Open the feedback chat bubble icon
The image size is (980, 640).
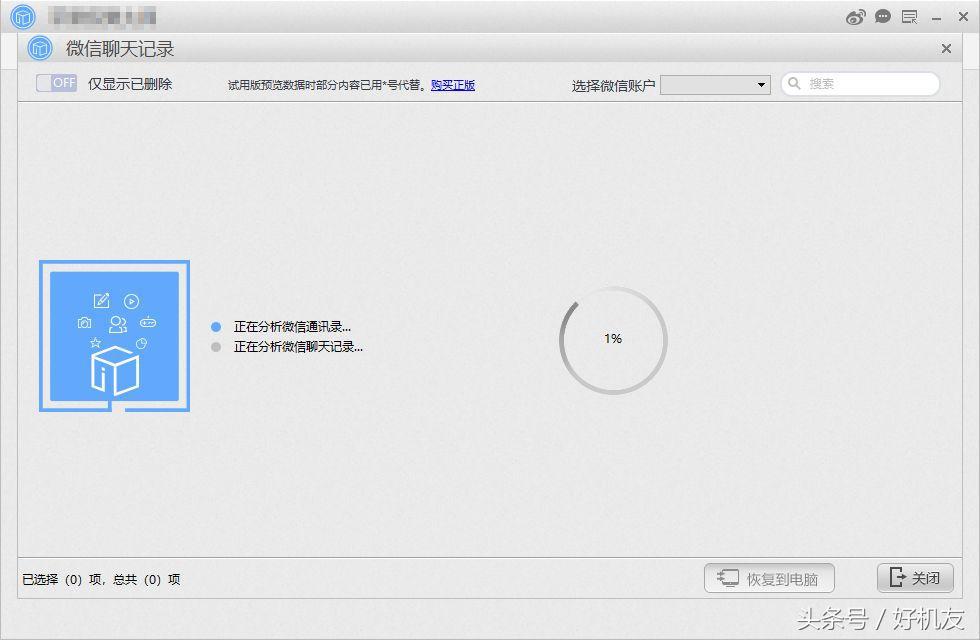click(882, 16)
